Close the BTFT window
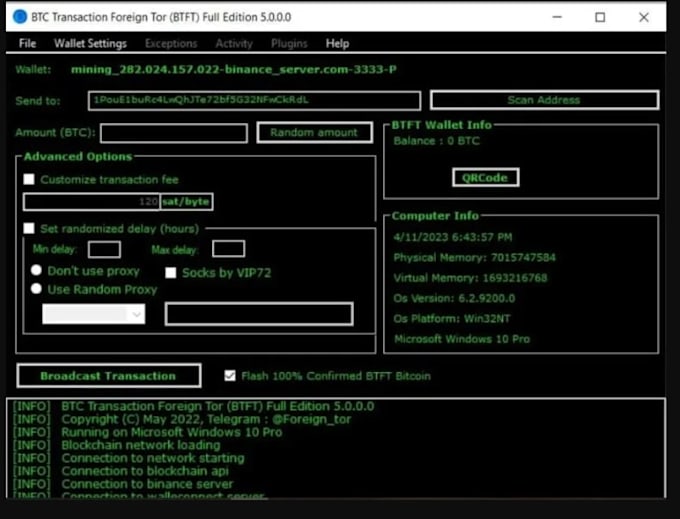 point(644,17)
